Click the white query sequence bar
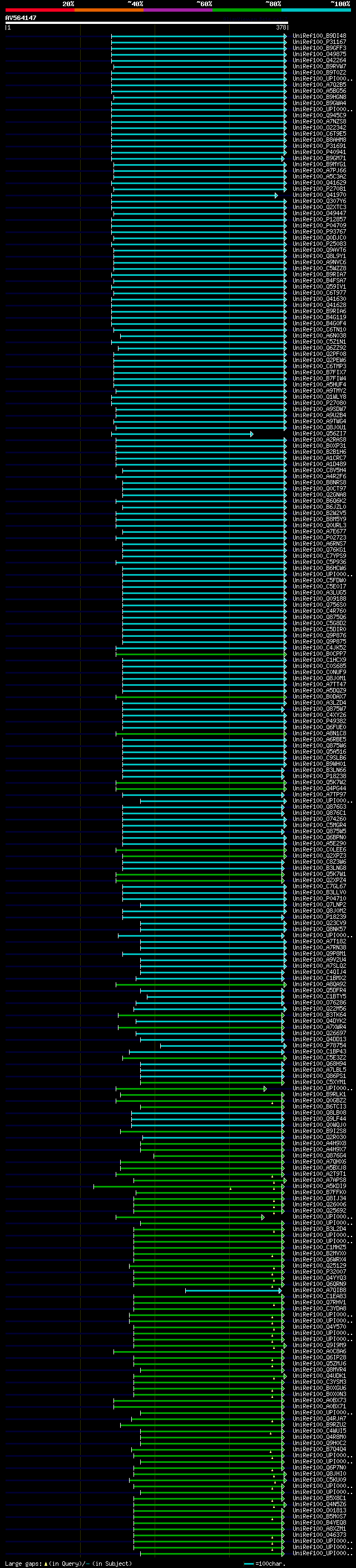The height and width of the screenshot is (1568, 356). (x=147, y=23)
